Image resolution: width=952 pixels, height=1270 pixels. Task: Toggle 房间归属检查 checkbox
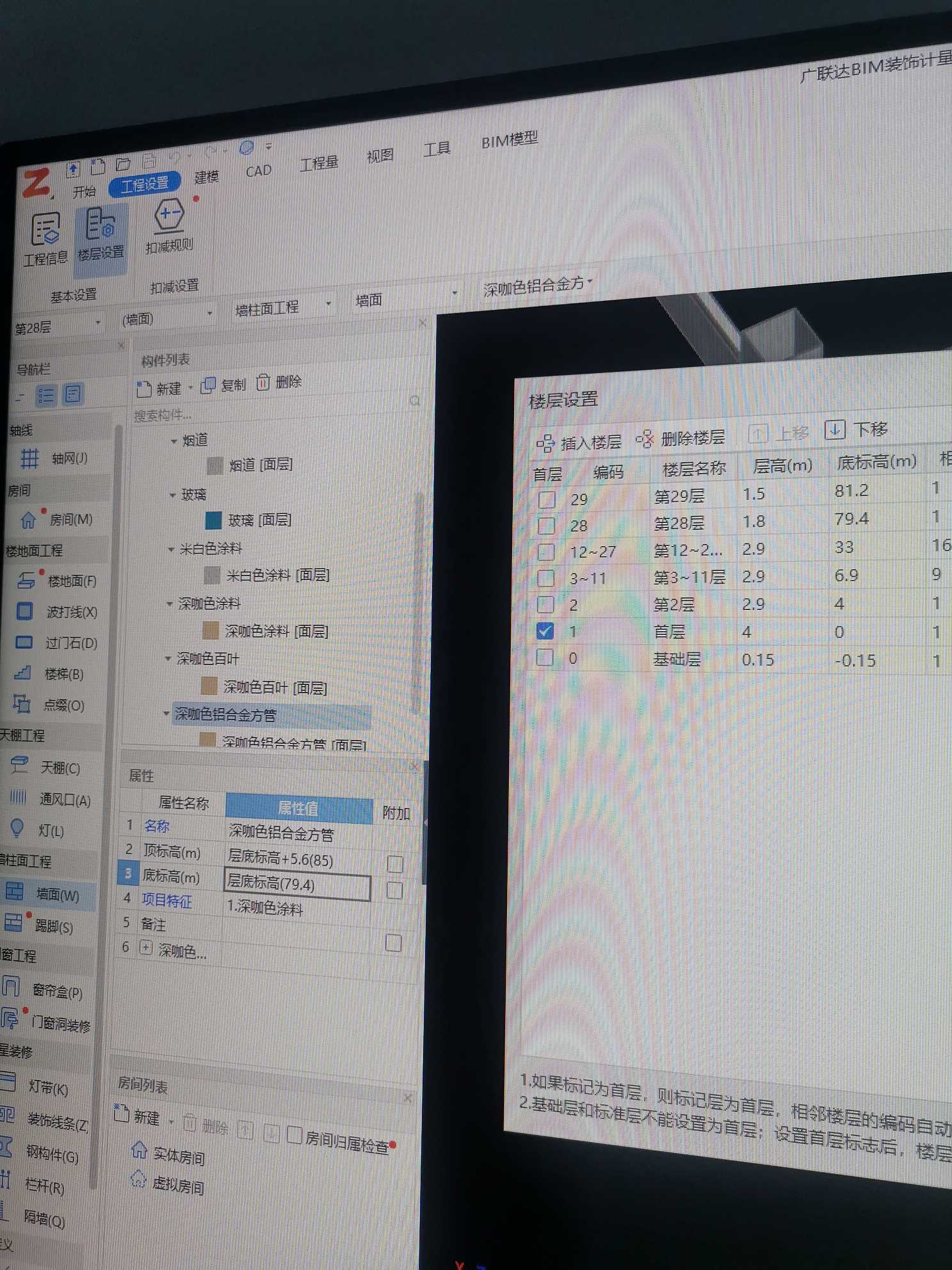click(294, 1135)
